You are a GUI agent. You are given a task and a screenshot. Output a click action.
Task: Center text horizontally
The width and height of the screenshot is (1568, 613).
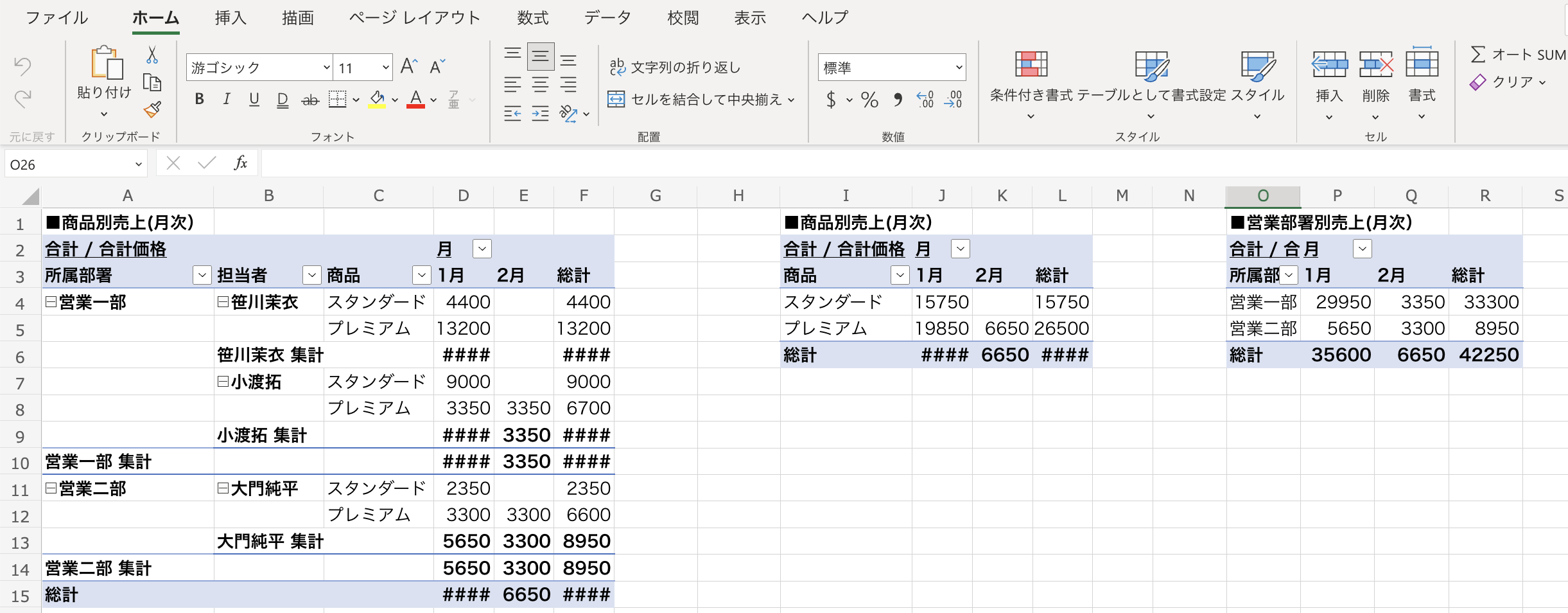coord(541,84)
